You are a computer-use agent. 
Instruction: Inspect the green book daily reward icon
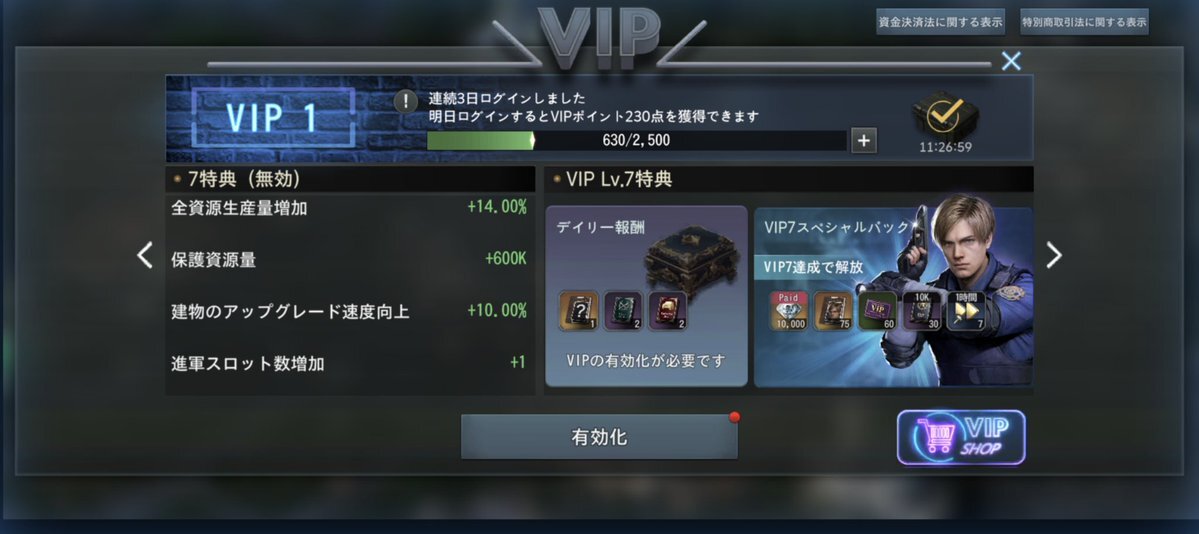[623, 311]
